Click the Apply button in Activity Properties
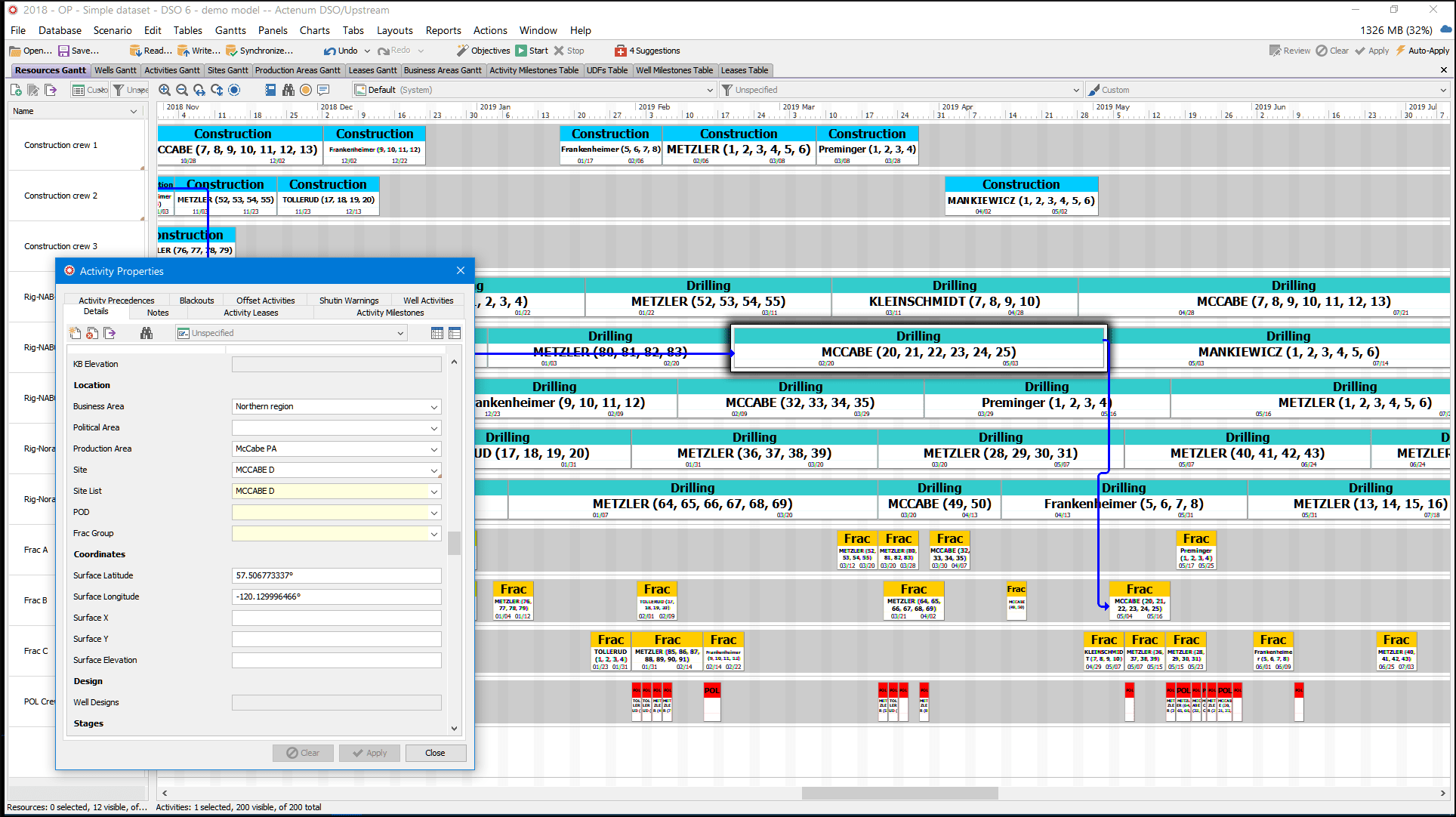Screen dimensions: 1456x817 click(369, 753)
